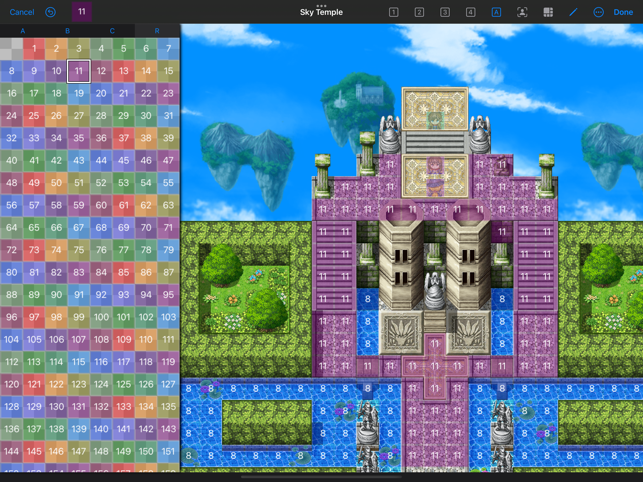Pick region swatch 133

pos(124,407)
